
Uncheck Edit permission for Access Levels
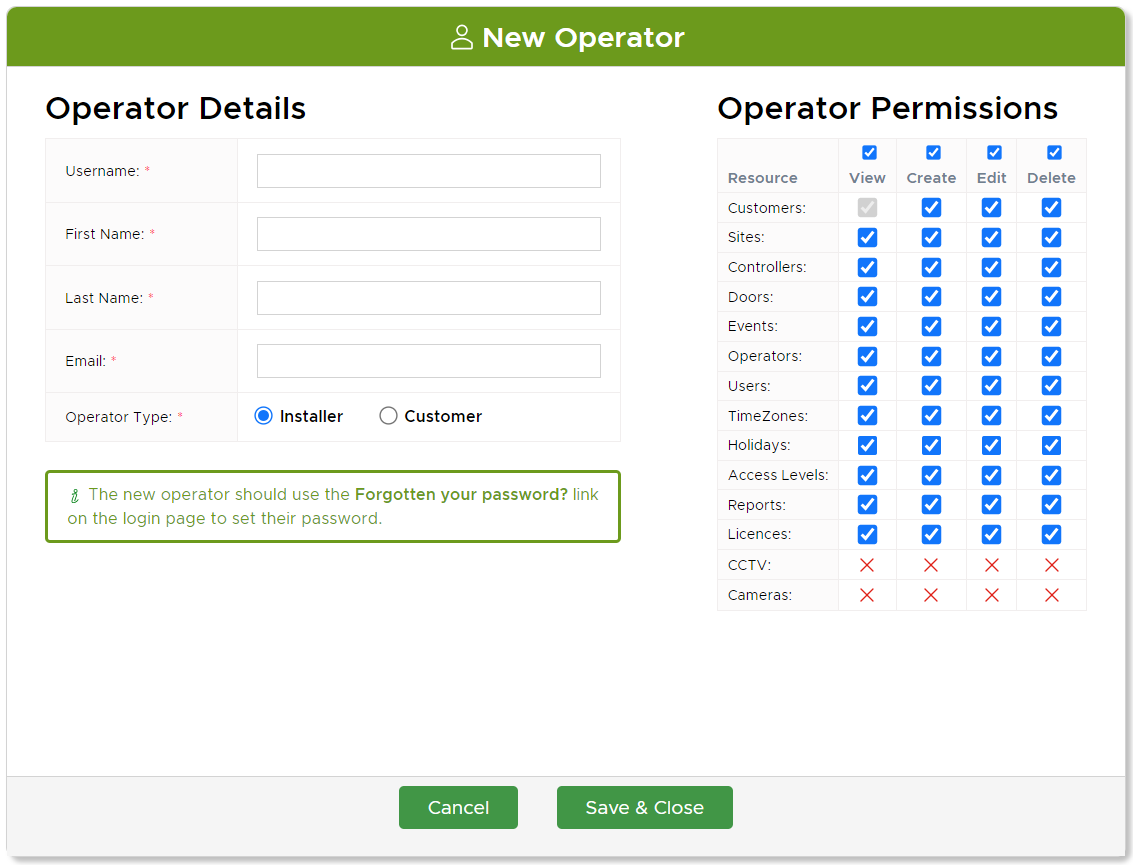point(991,475)
